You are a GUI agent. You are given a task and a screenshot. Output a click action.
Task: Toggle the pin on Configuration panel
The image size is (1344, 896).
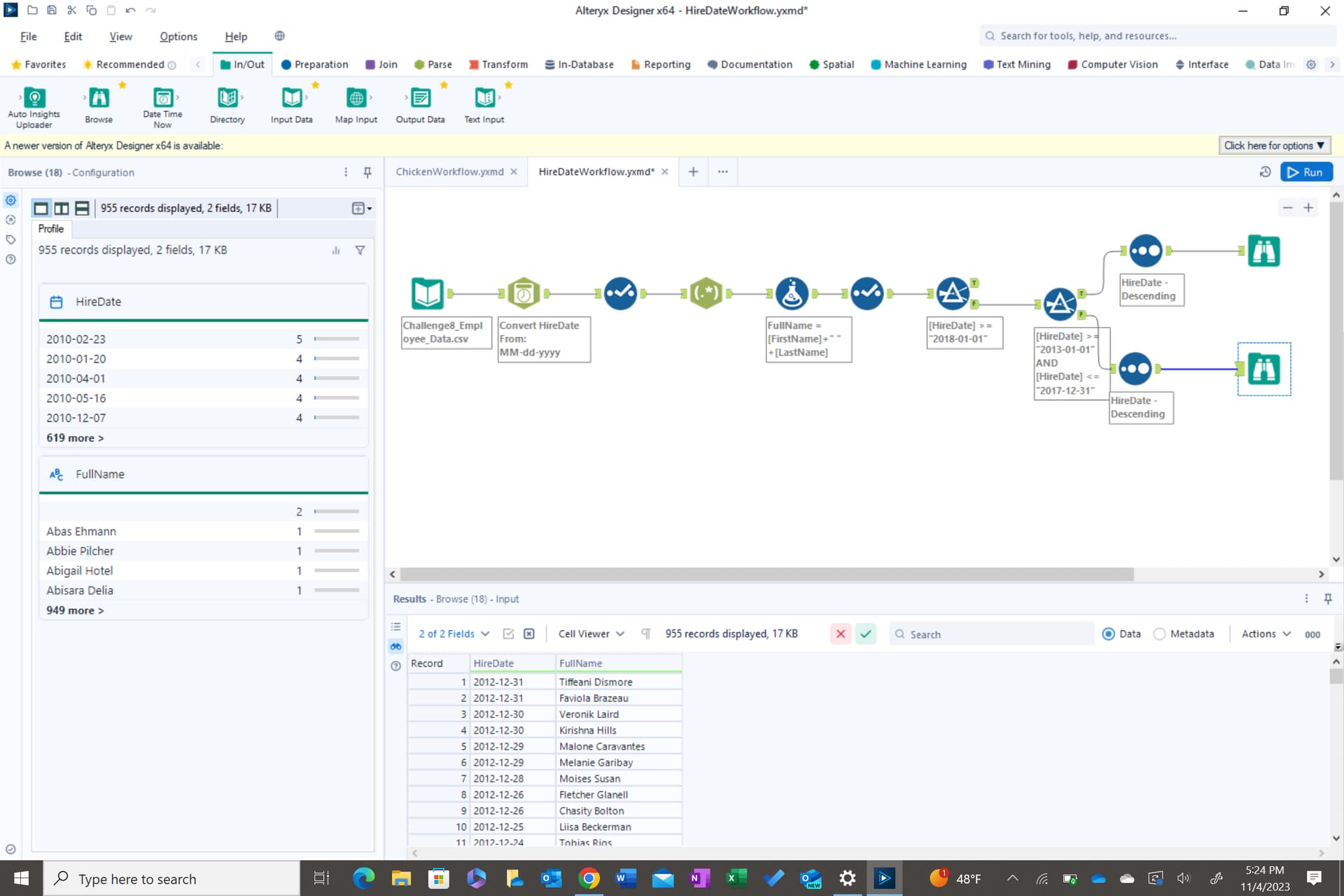(x=367, y=172)
